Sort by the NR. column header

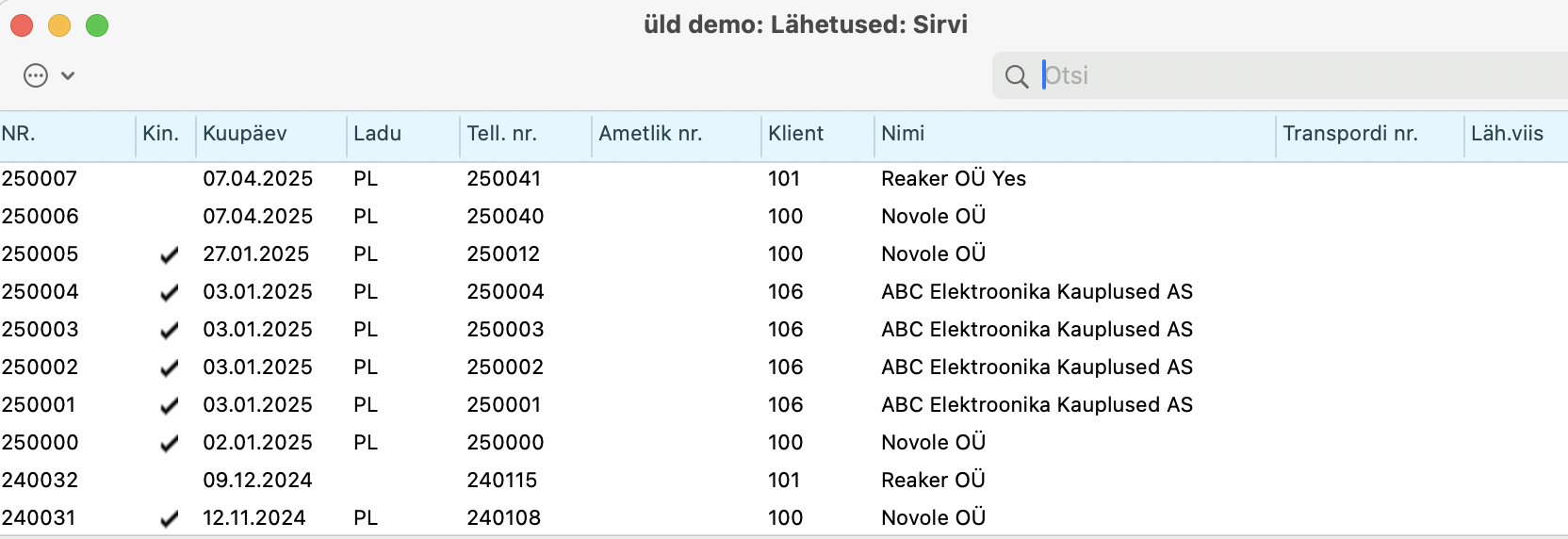coord(68,134)
